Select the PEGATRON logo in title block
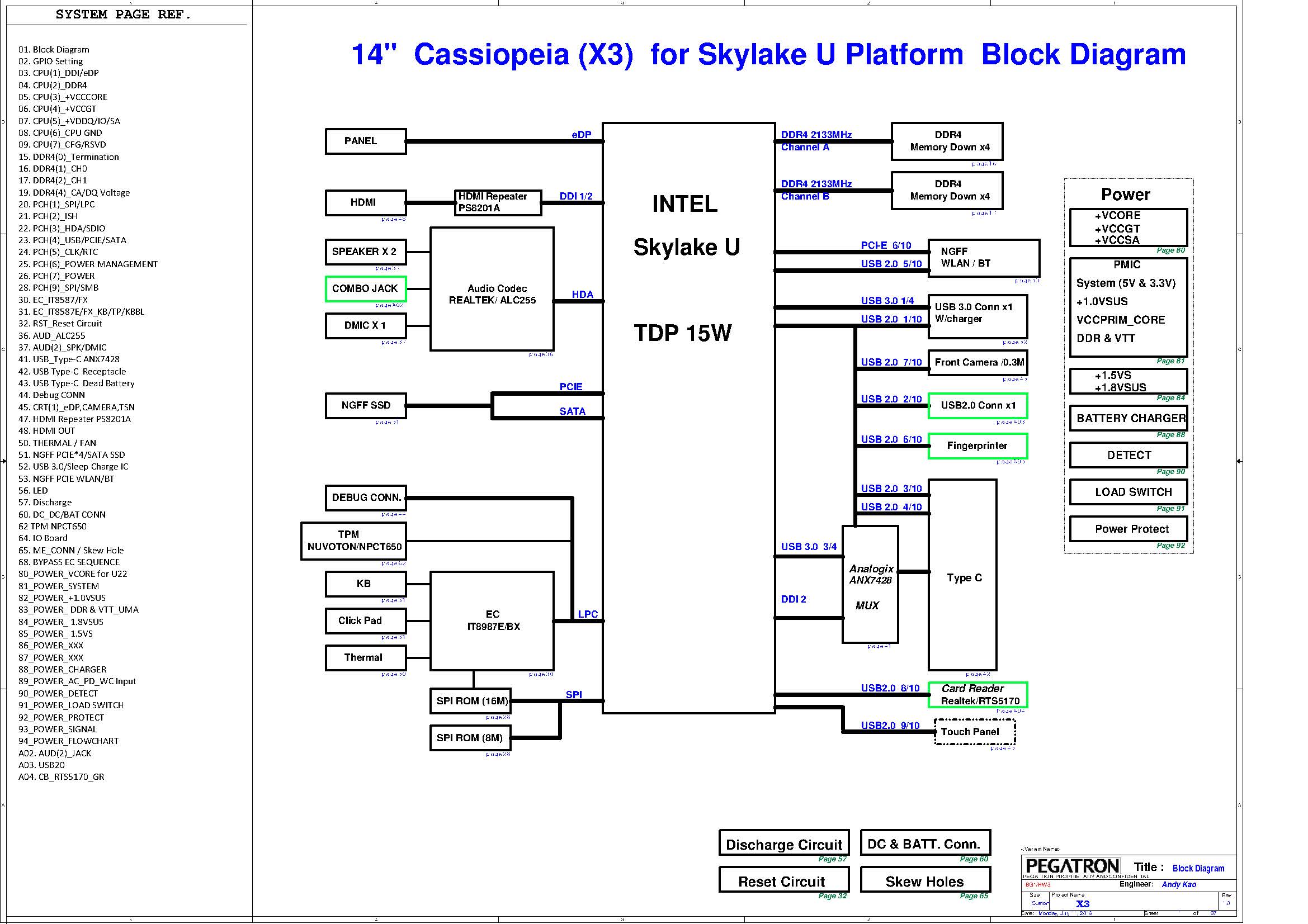The height and width of the screenshot is (924, 1308). point(1071,866)
